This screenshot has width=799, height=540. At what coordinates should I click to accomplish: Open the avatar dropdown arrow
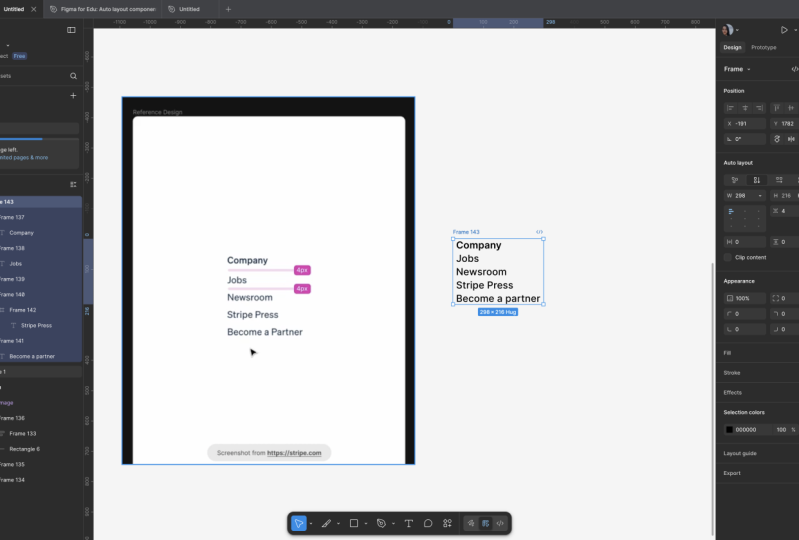(737, 30)
